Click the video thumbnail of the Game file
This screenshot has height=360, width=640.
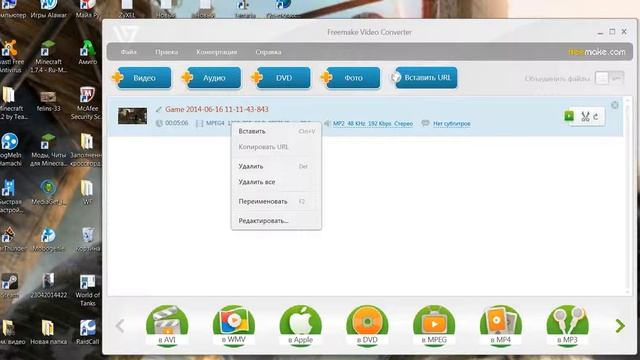click(132, 116)
